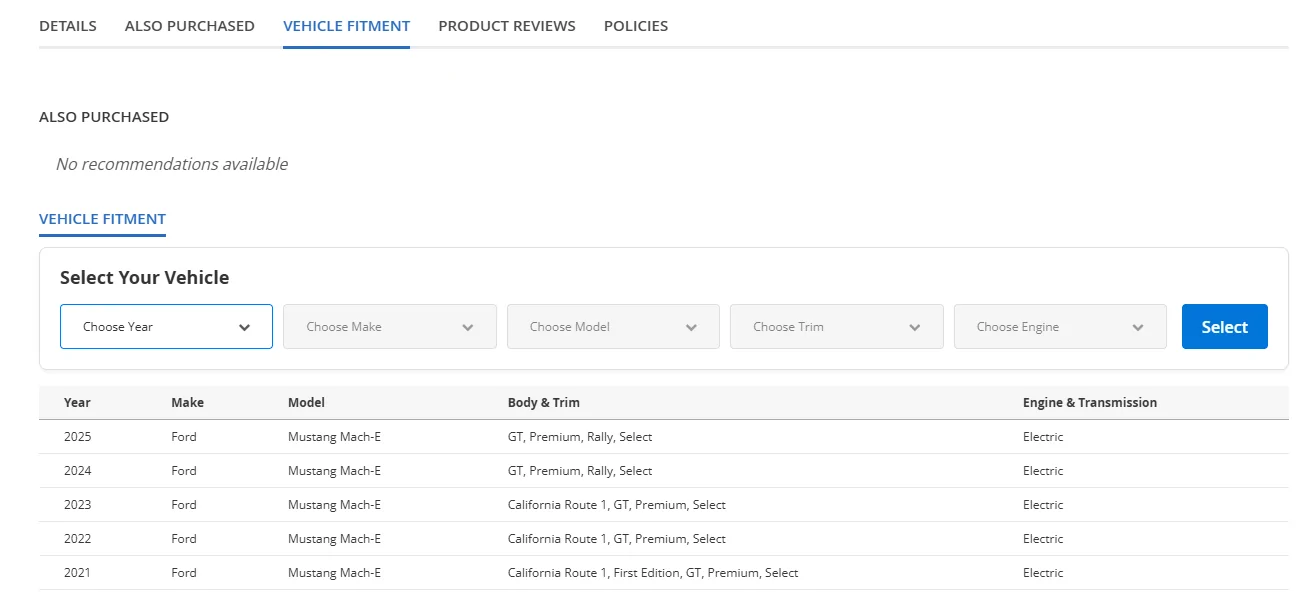Screen dimensions: 1306x594
Task: Click Electric in the 2024 row
Action: click(1043, 471)
